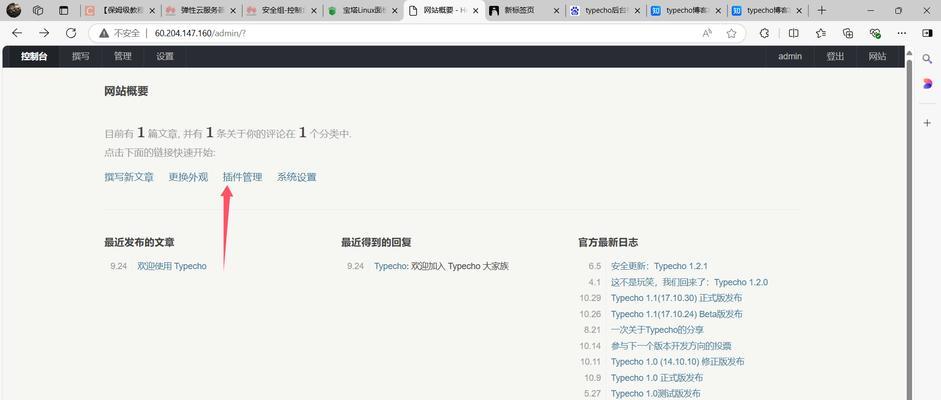Viewport: 941px width, 400px height.
Task: View site info via the not-secure warning icon
Action: [104, 34]
